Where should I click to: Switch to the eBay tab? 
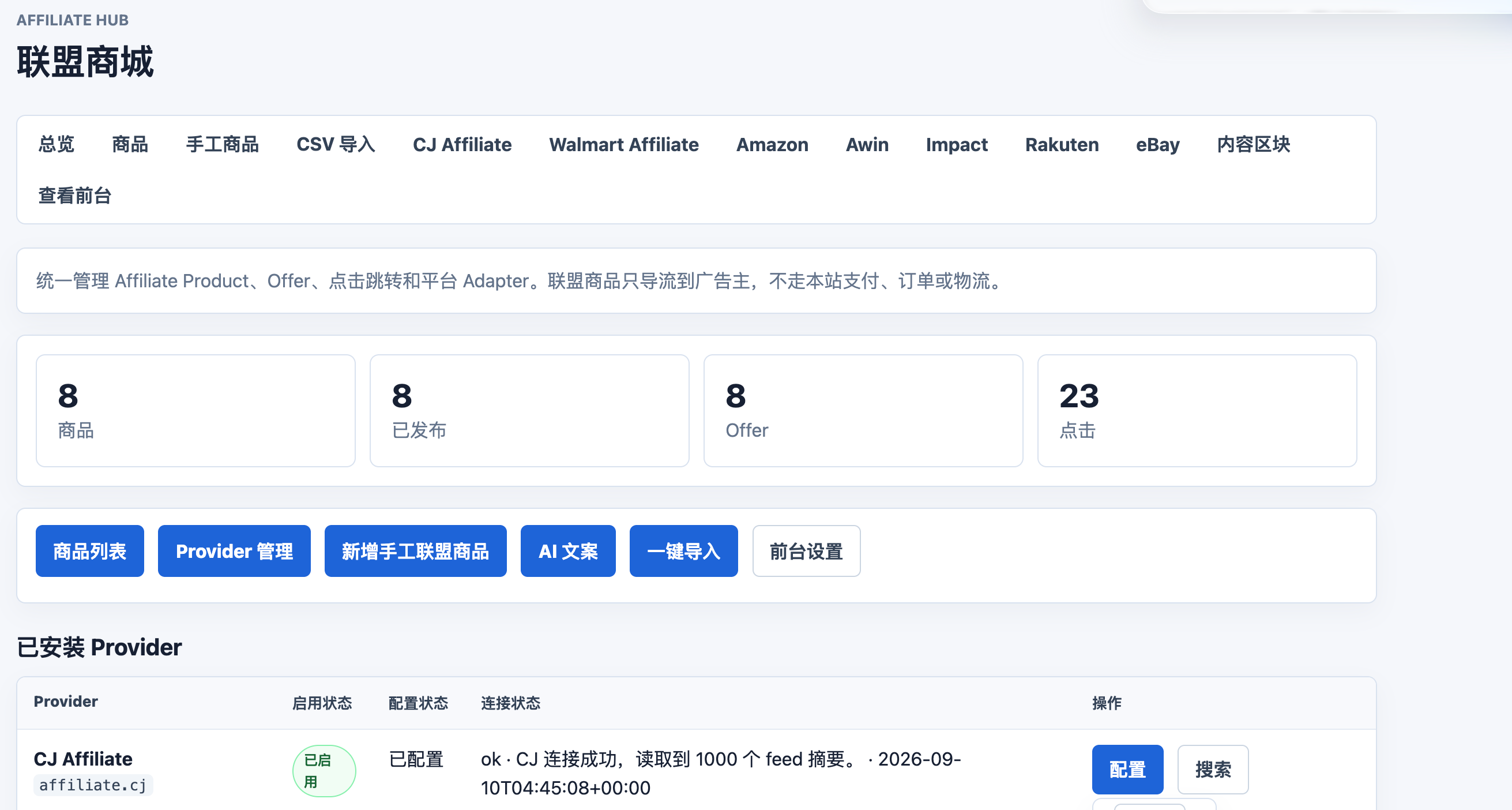click(1157, 144)
